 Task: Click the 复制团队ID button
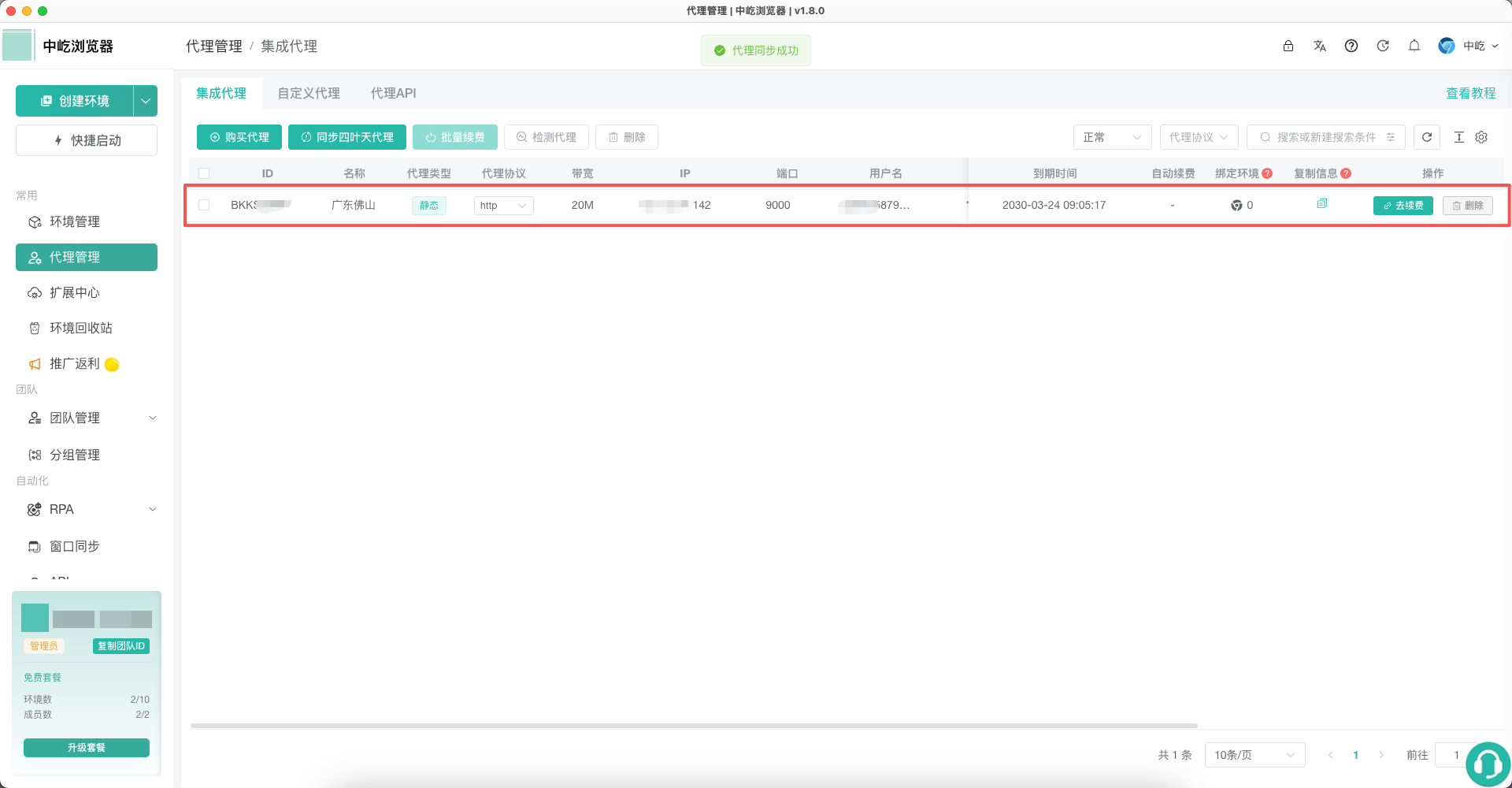121,646
